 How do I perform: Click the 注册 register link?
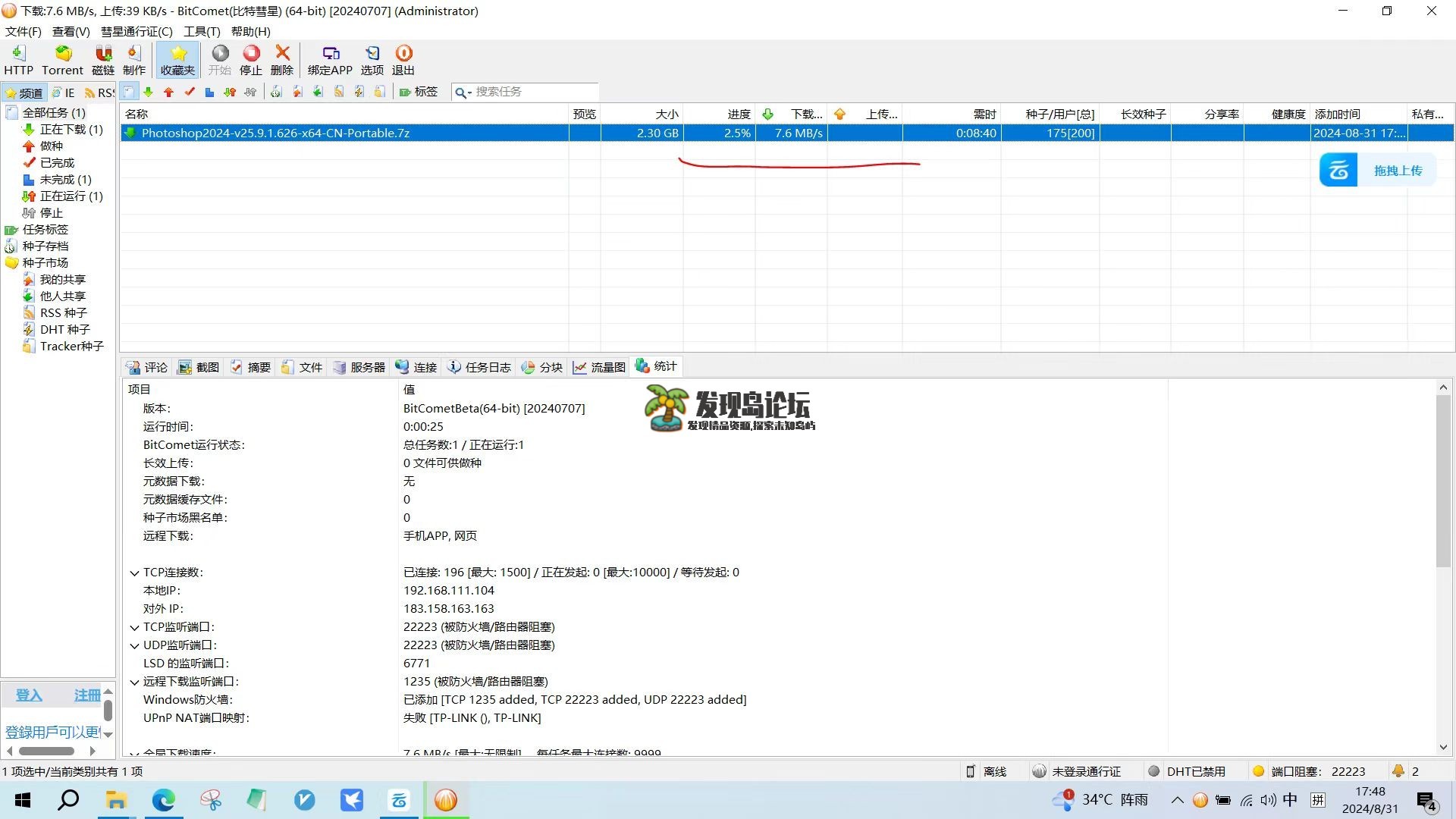coord(86,695)
